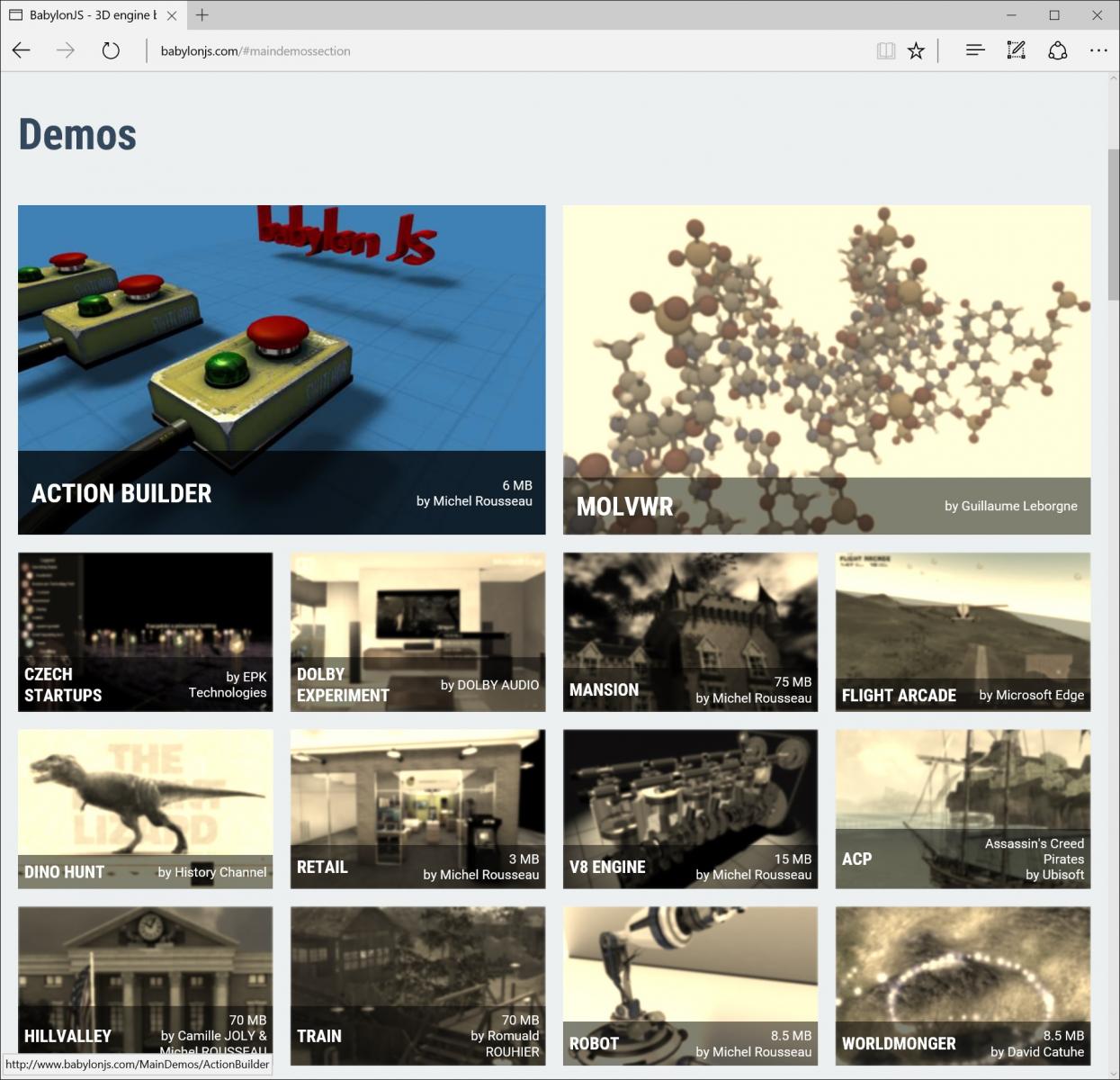Screen dimensions: 1120x1080
Task: Go back to the previous page
Action: point(22,50)
